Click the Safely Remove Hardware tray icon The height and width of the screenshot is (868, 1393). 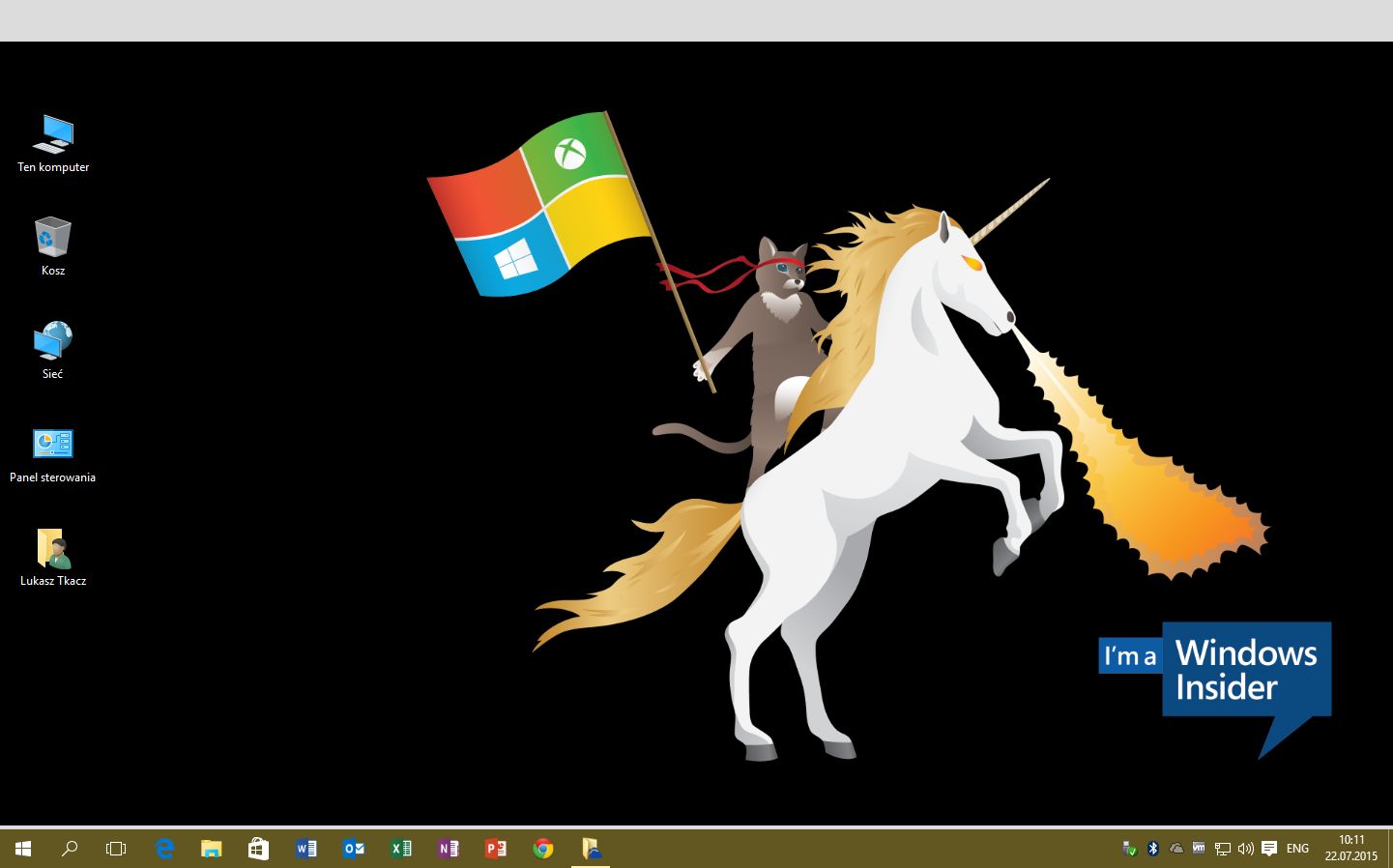pyautogui.click(x=1129, y=849)
